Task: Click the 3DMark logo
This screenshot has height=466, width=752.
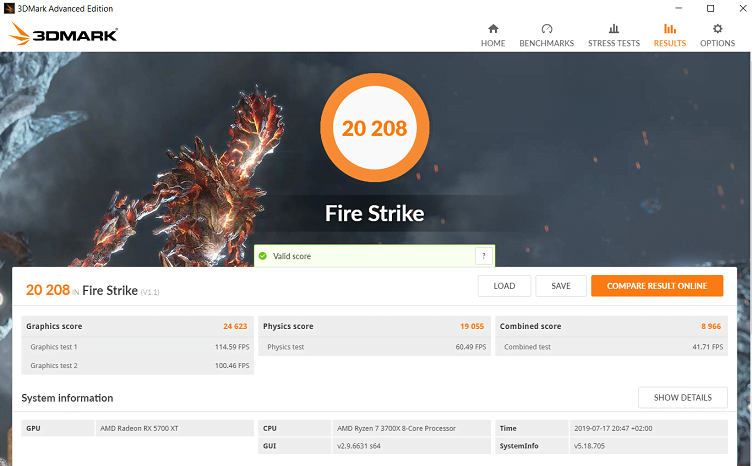Action: pos(65,35)
